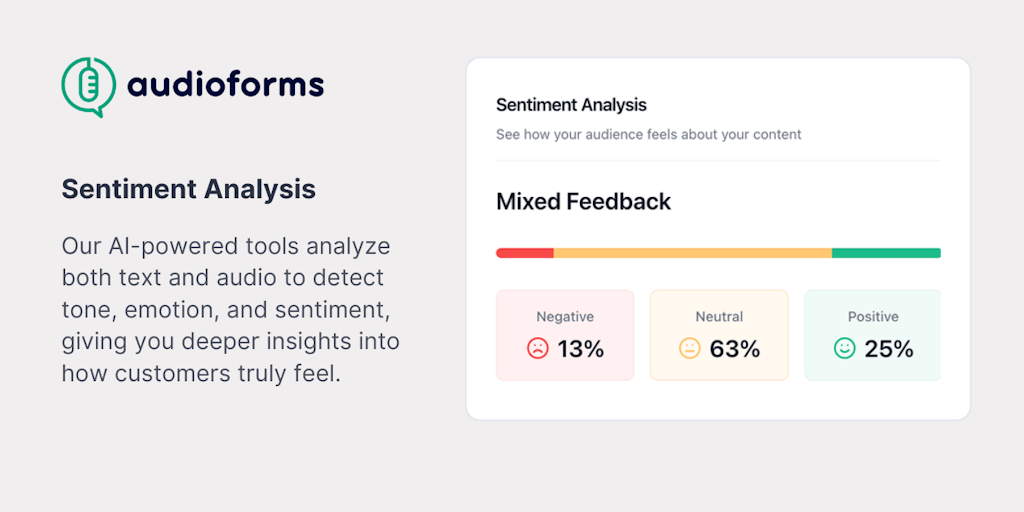Click the orange neutral face icon
The width and height of the screenshot is (1024, 512).
pyautogui.click(x=690, y=348)
